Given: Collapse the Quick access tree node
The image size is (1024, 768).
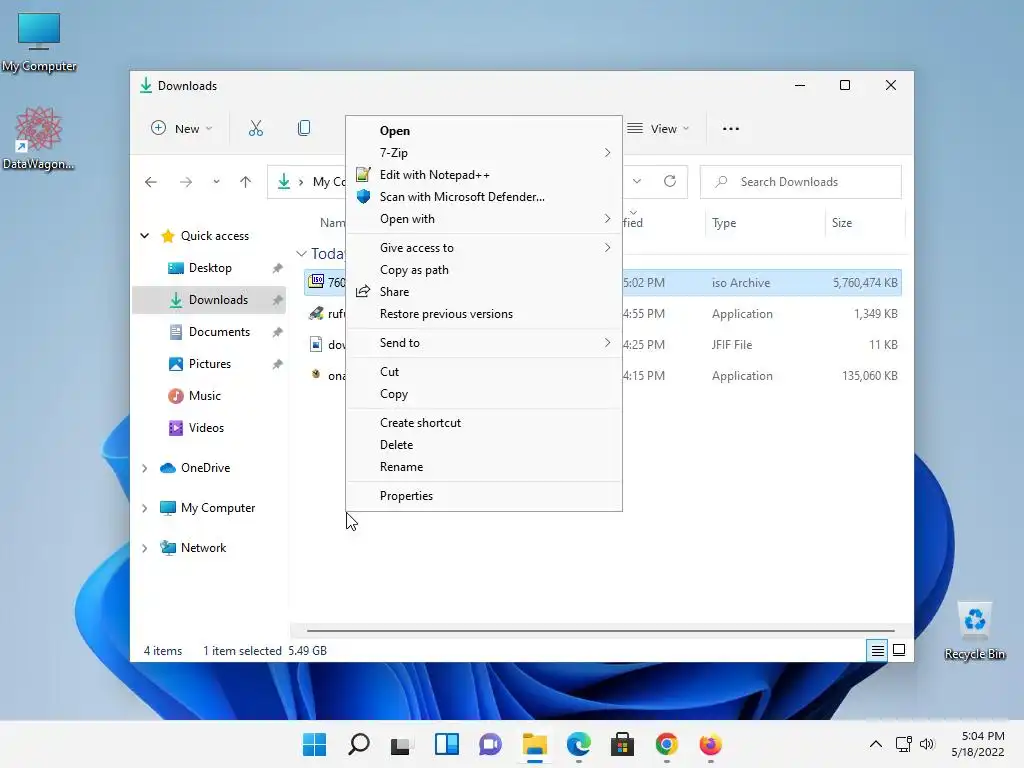Looking at the screenshot, I should pyautogui.click(x=145, y=236).
